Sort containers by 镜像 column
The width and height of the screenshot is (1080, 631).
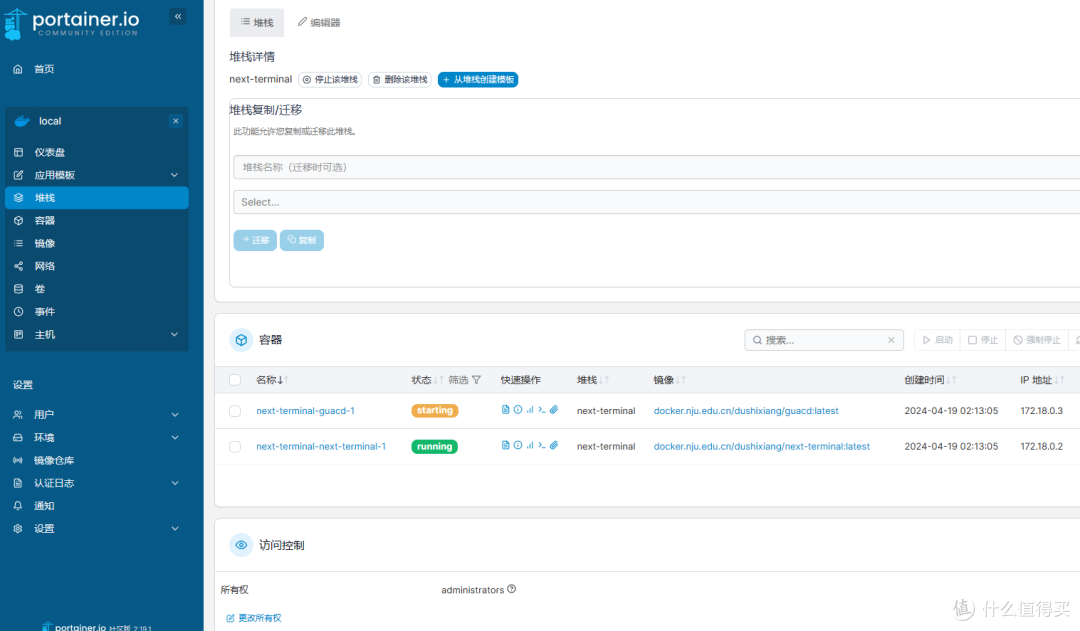pyautogui.click(x=669, y=380)
